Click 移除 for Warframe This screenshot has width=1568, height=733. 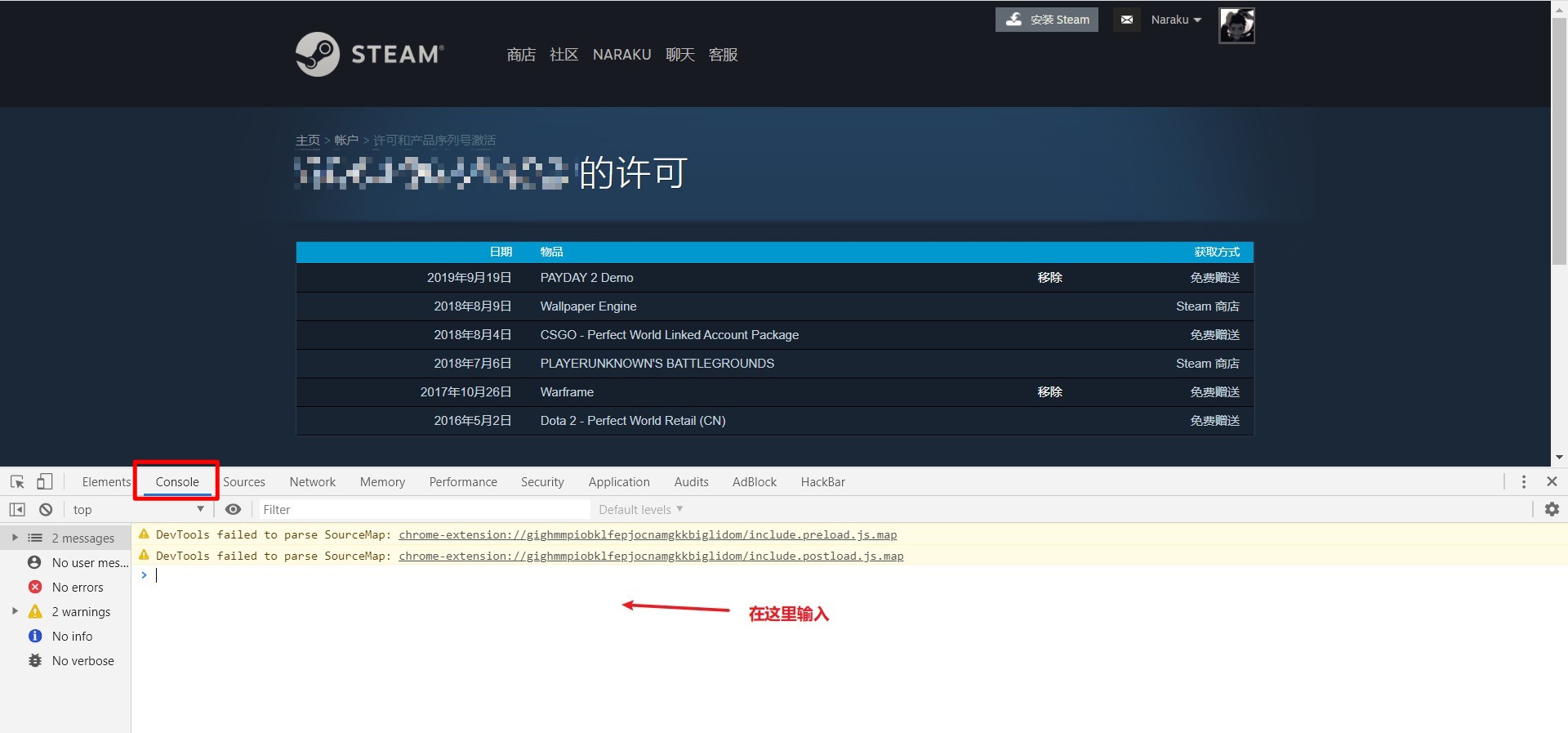pos(1049,392)
